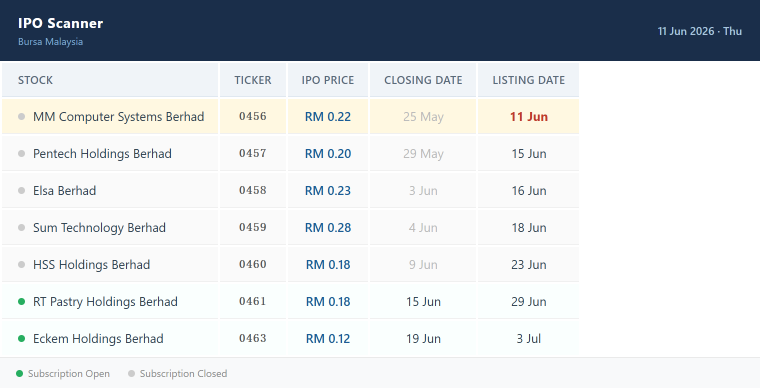Click the Bursa Malaysia subtitle
The image size is (760, 388).
(x=50, y=42)
